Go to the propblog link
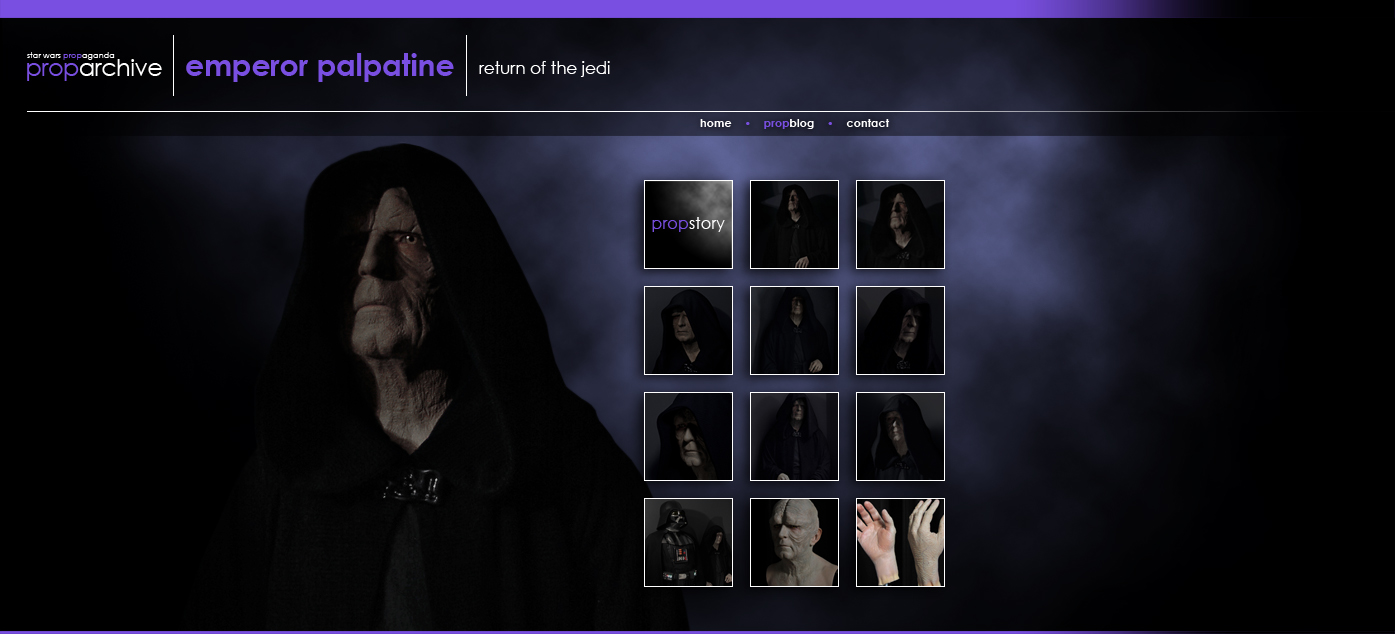Image resolution: width=1395 pixels, height=634 pixels. [x=788, y=123]
